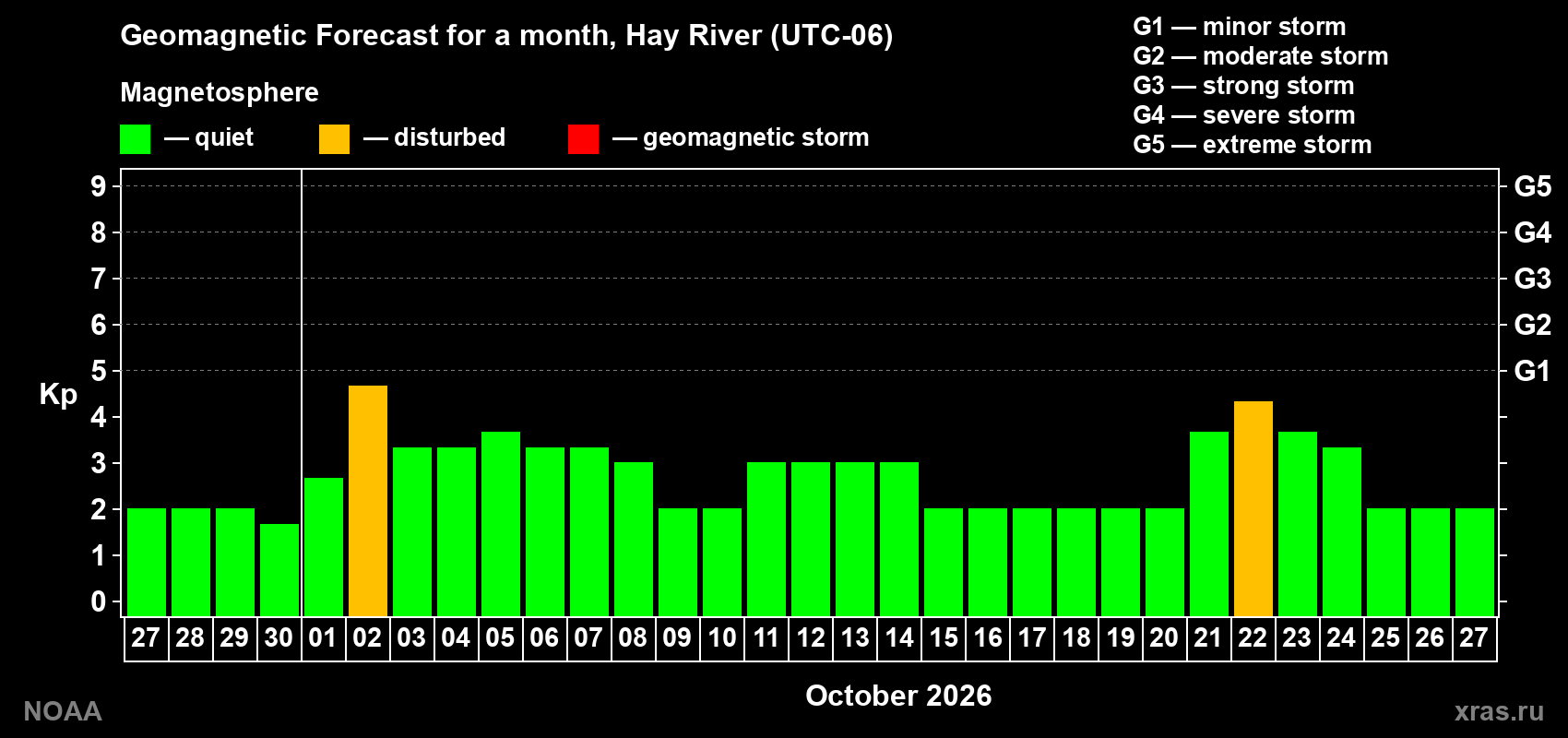Click the G3 label on right axis
This screenshot has height=738, width=1568.
click(1532, 279)
